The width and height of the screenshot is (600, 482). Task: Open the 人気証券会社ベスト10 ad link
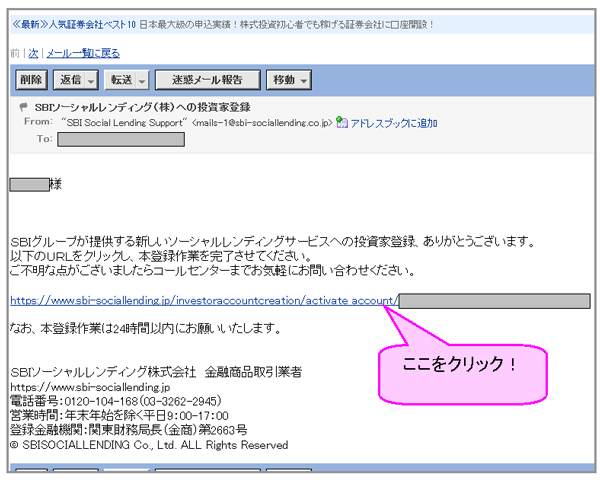[x=74, y=24]
